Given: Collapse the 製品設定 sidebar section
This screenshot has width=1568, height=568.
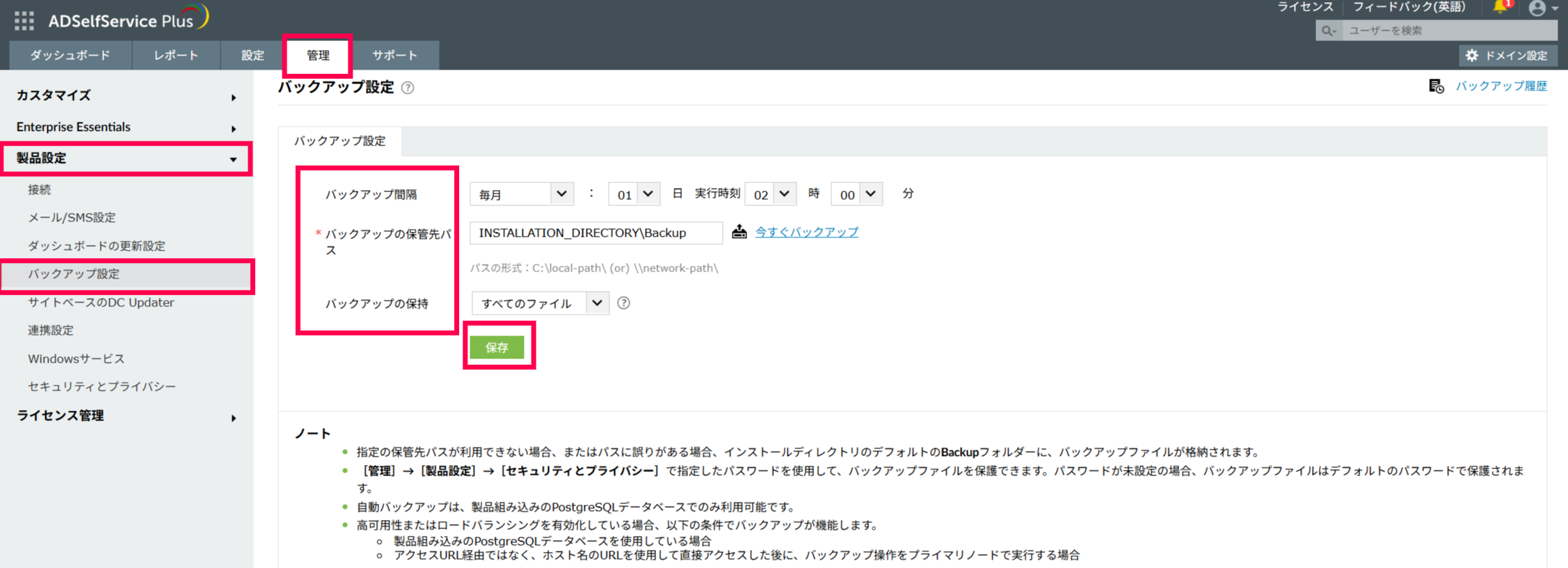Looking at the screenshot, I should (127, 159).
